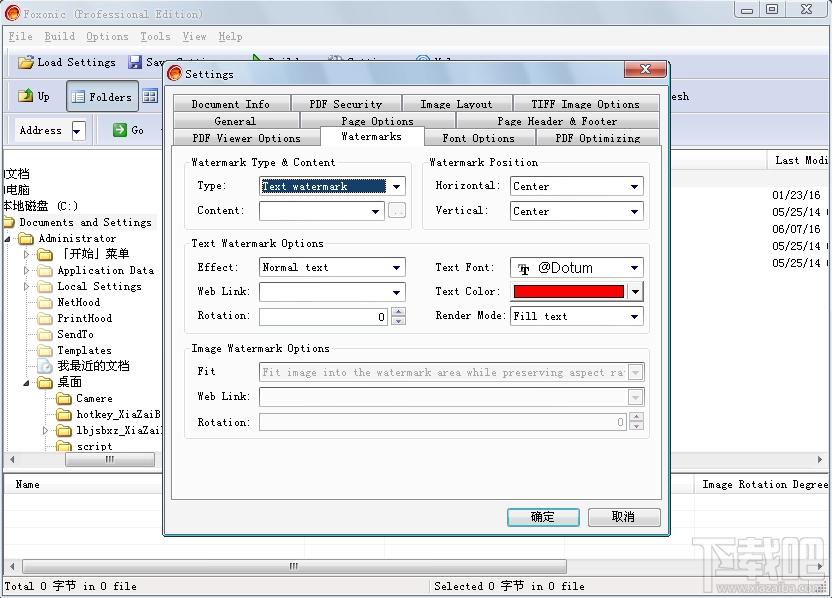Screen dimensions: 832x598
Task: Open the Help menu
Action: pos(230,37)
